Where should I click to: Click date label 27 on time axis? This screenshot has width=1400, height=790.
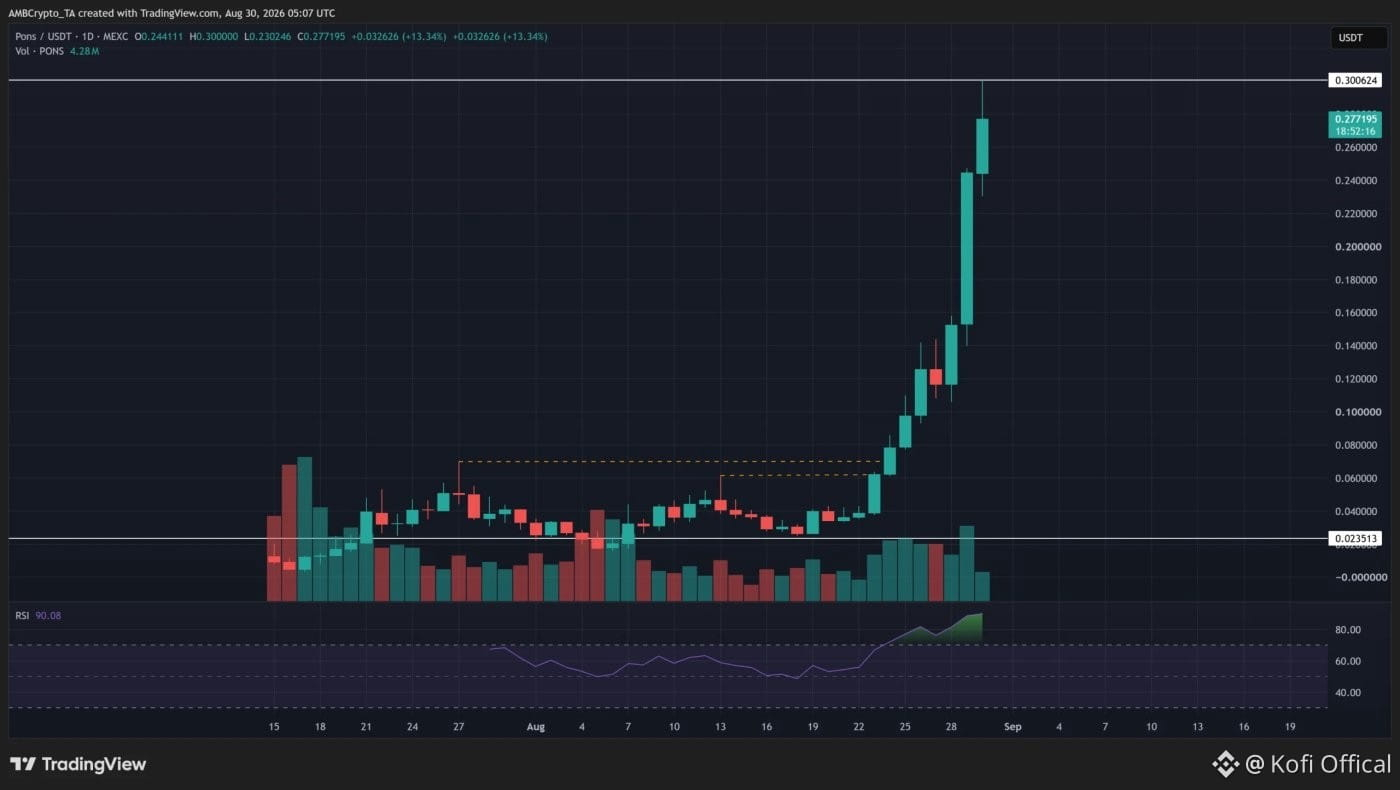[x=458, y=726]
